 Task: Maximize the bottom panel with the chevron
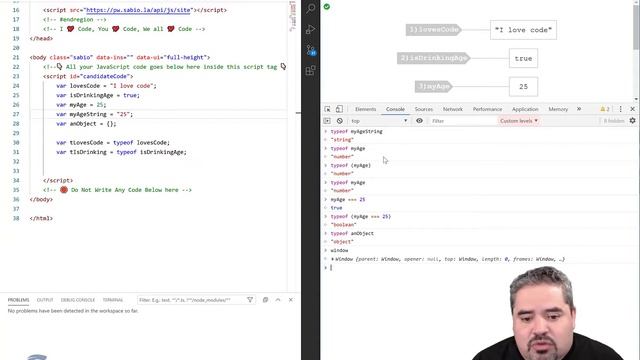click(278, 300)
